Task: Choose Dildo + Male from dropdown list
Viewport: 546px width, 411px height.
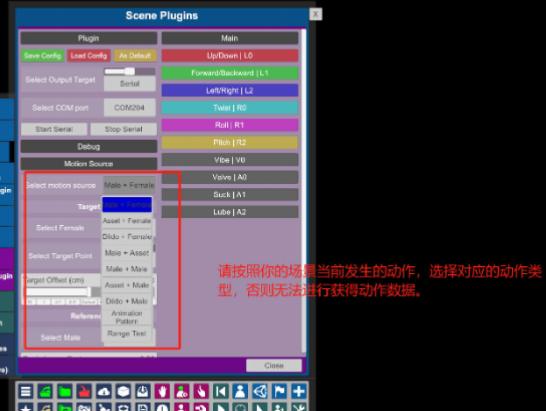Action: click(127, 301)
